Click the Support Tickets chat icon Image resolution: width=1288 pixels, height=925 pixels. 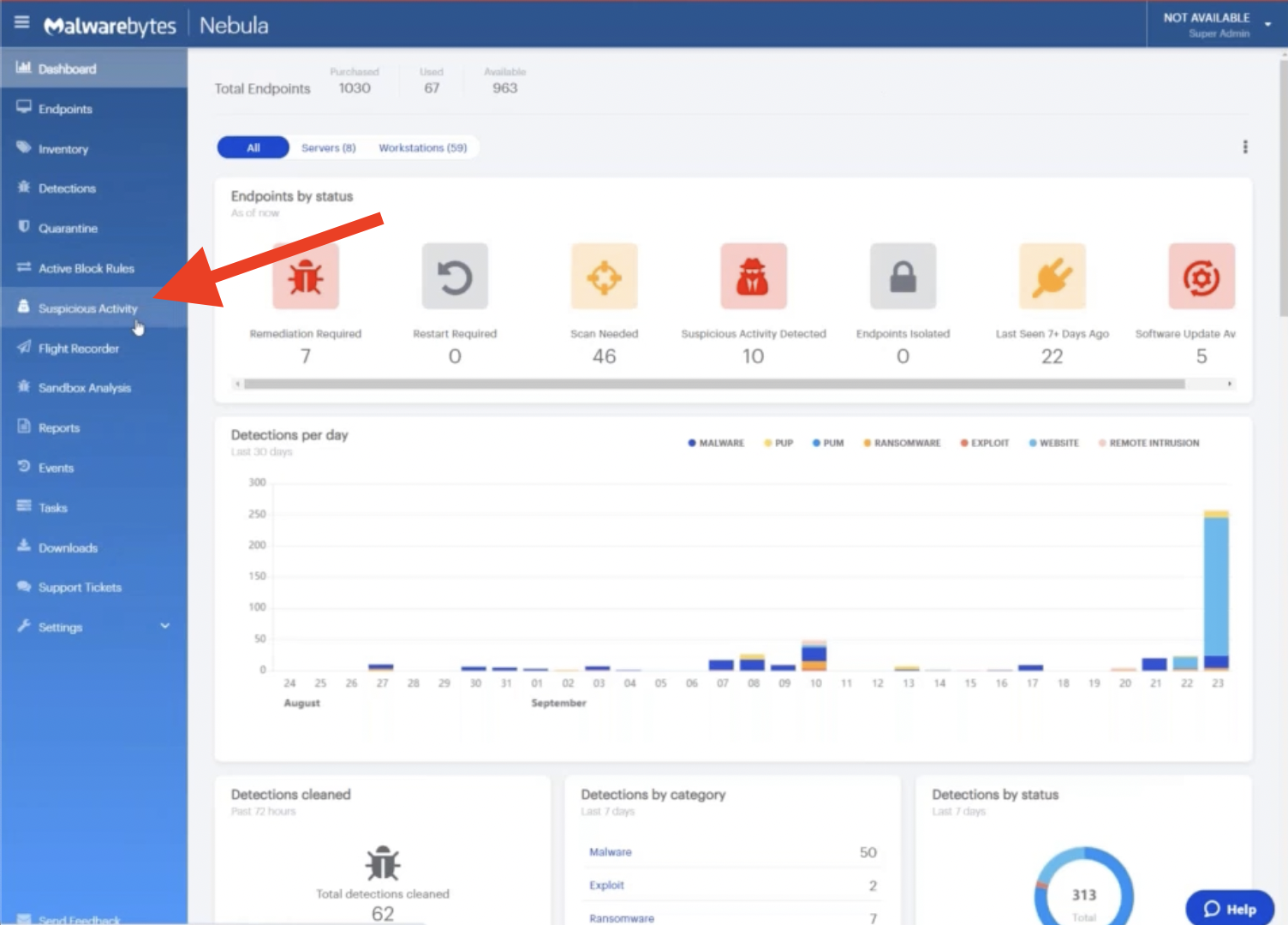point(23,587)
